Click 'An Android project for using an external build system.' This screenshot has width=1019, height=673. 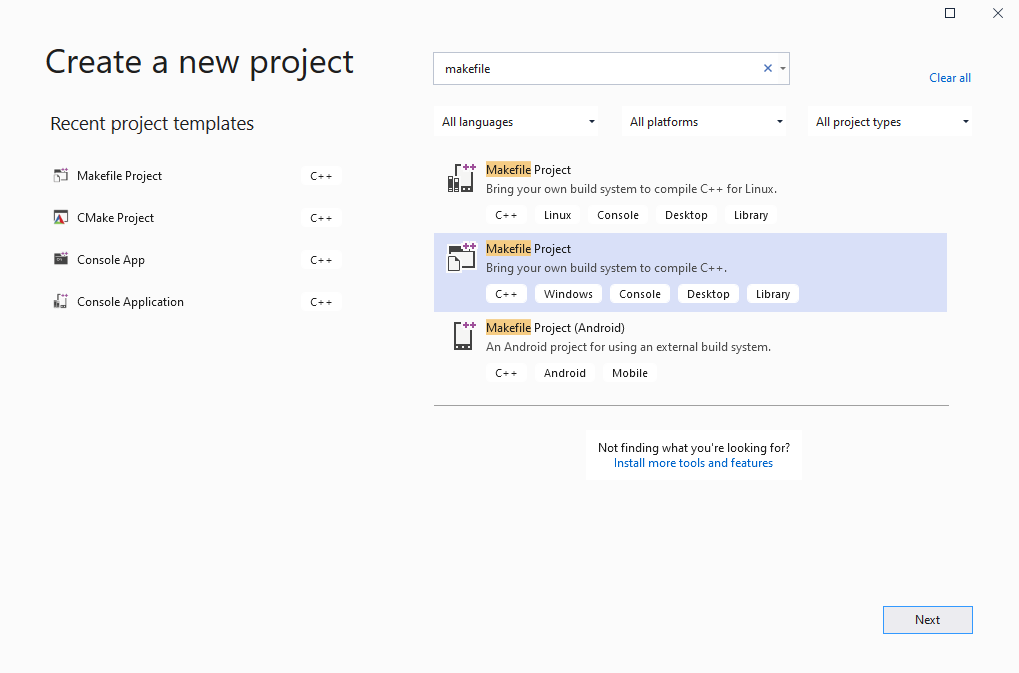coord(628,347)
